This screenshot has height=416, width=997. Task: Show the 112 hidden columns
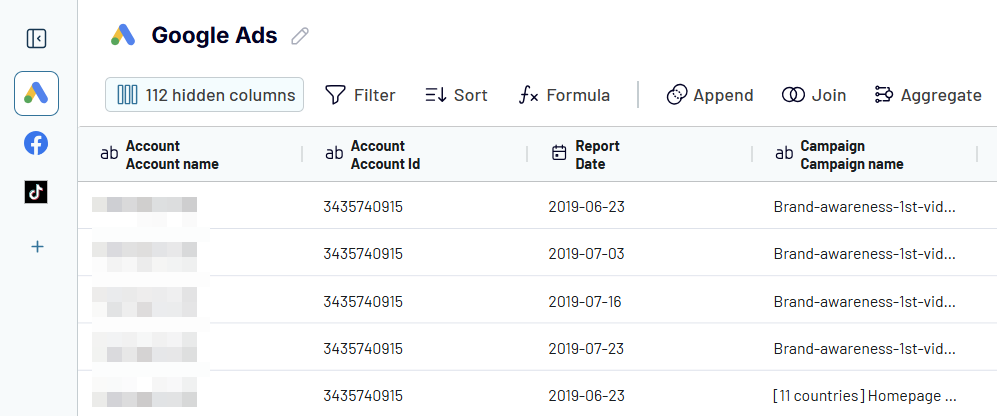click(x=204, y=95)
